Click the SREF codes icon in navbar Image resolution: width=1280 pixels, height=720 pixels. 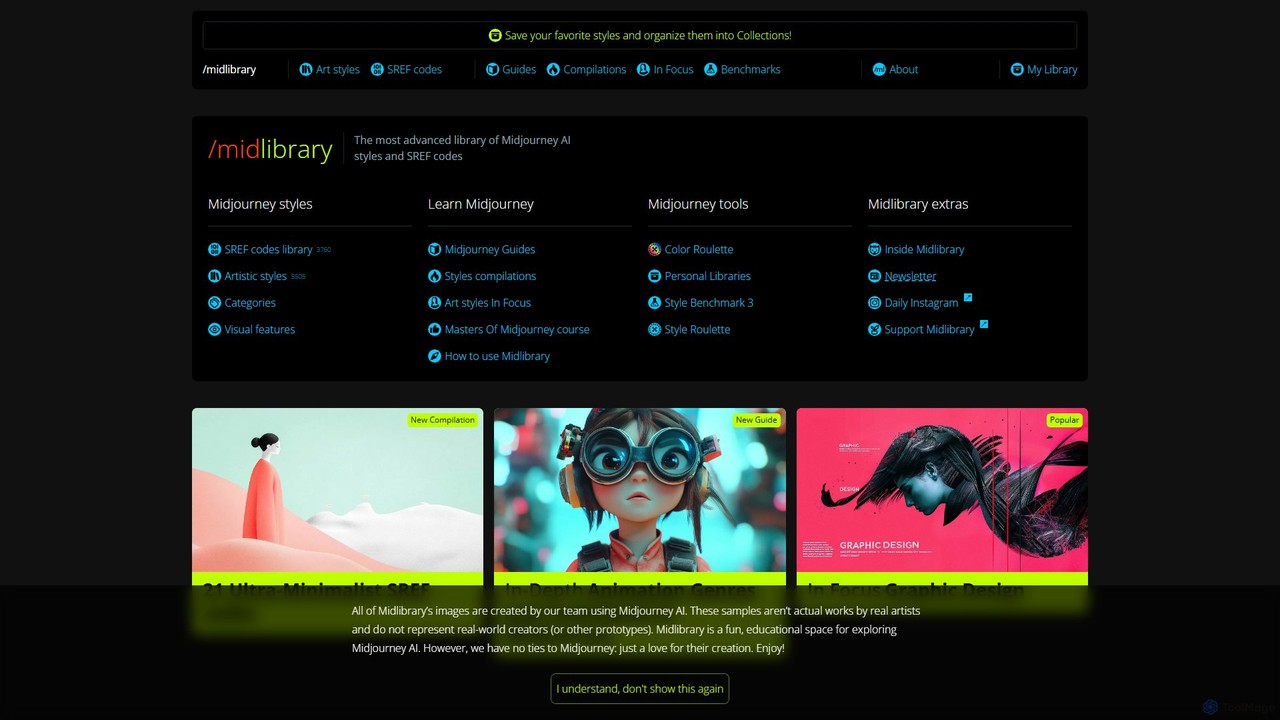(377, 69)
